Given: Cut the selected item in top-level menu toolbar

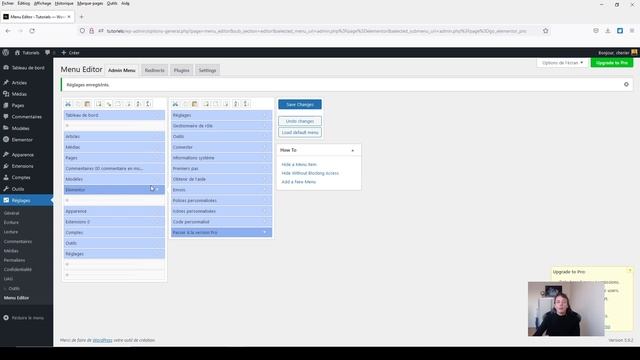Looking at the screenshot, I should pyautogui.click(x=68, y=104).
